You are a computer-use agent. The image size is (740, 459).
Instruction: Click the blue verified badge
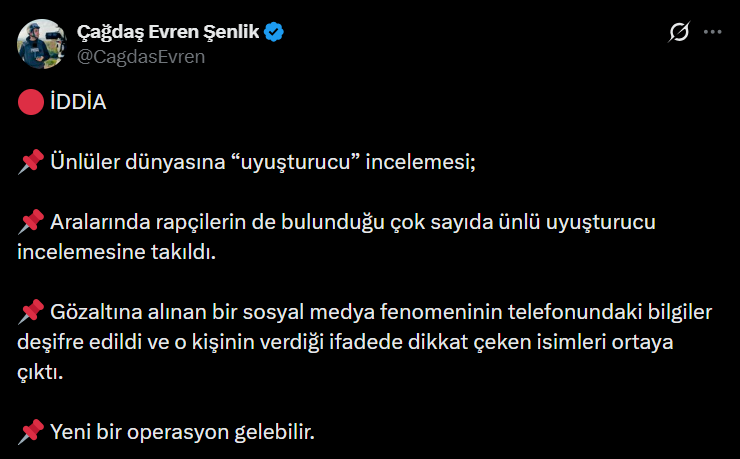point(274,33)
